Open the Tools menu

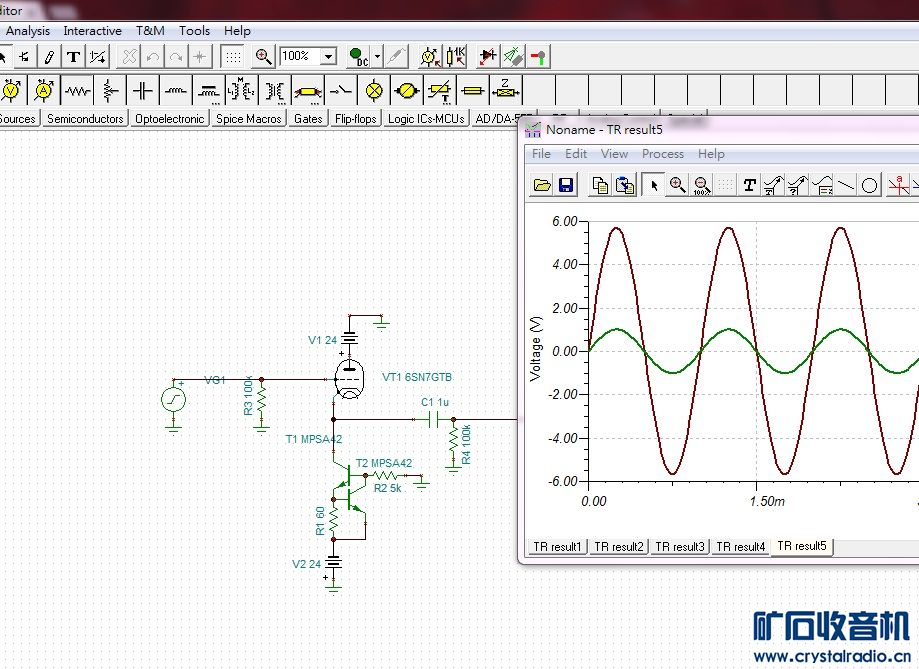[194, 30]
